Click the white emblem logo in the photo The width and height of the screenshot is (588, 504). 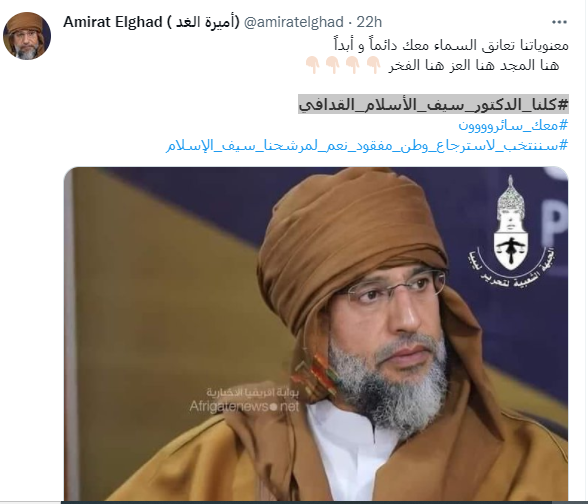click(x=511, y=223)
